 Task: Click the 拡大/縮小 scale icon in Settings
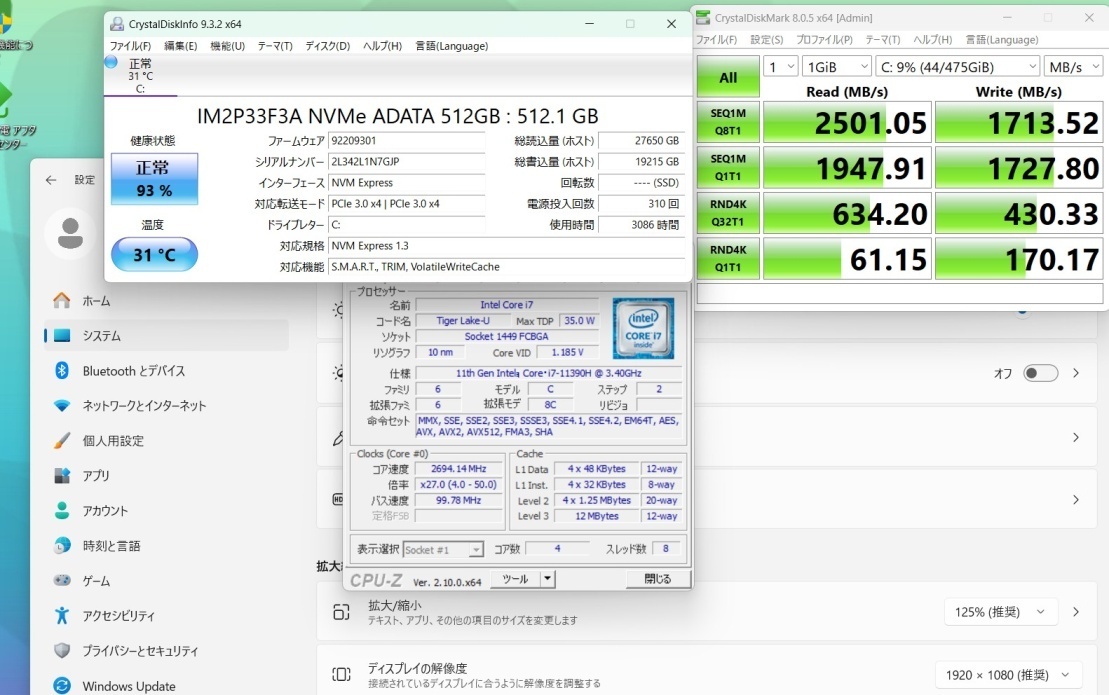(x=341, y=612)
